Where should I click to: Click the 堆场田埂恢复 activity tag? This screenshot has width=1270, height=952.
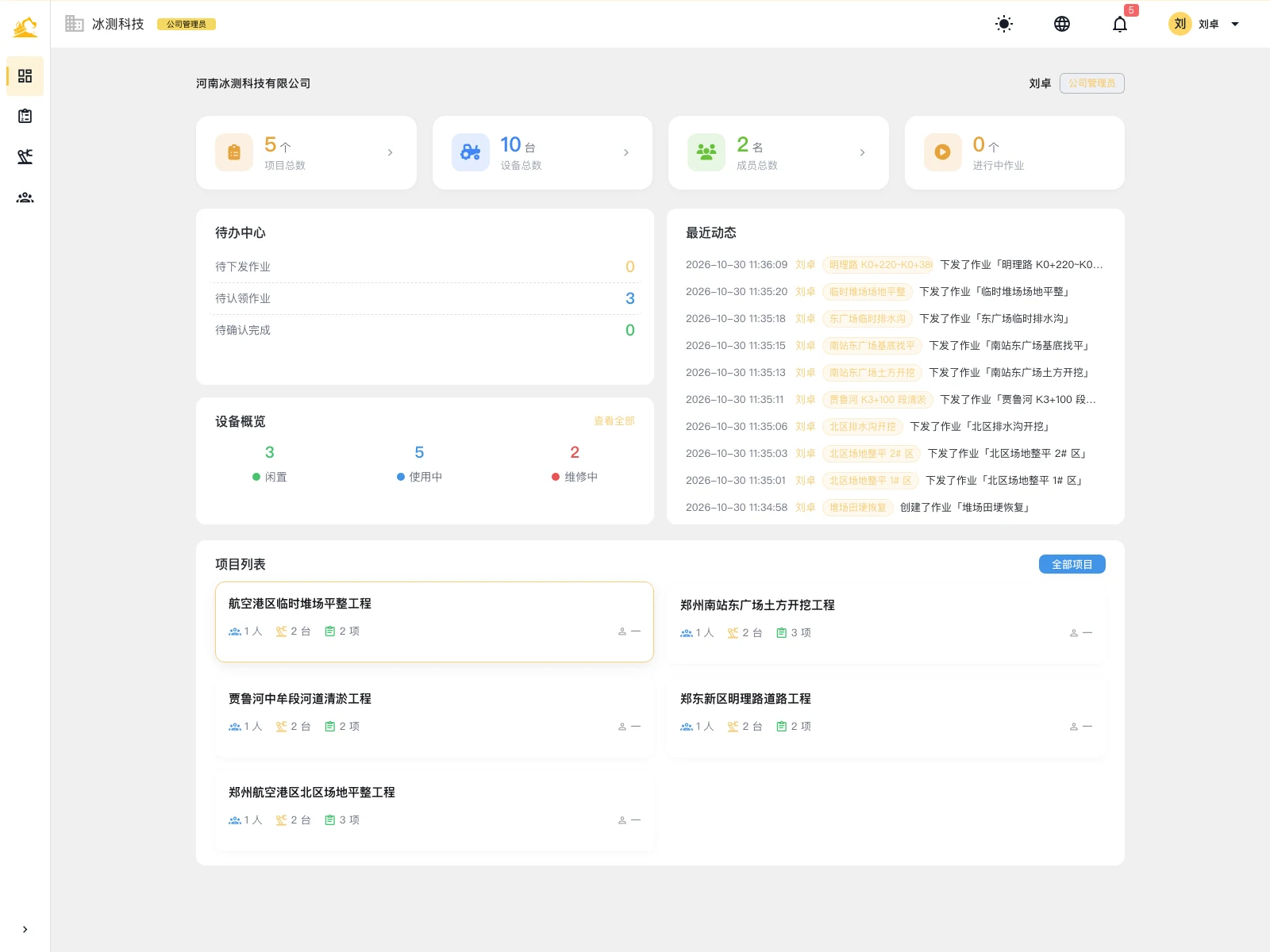tap(857, 508)
